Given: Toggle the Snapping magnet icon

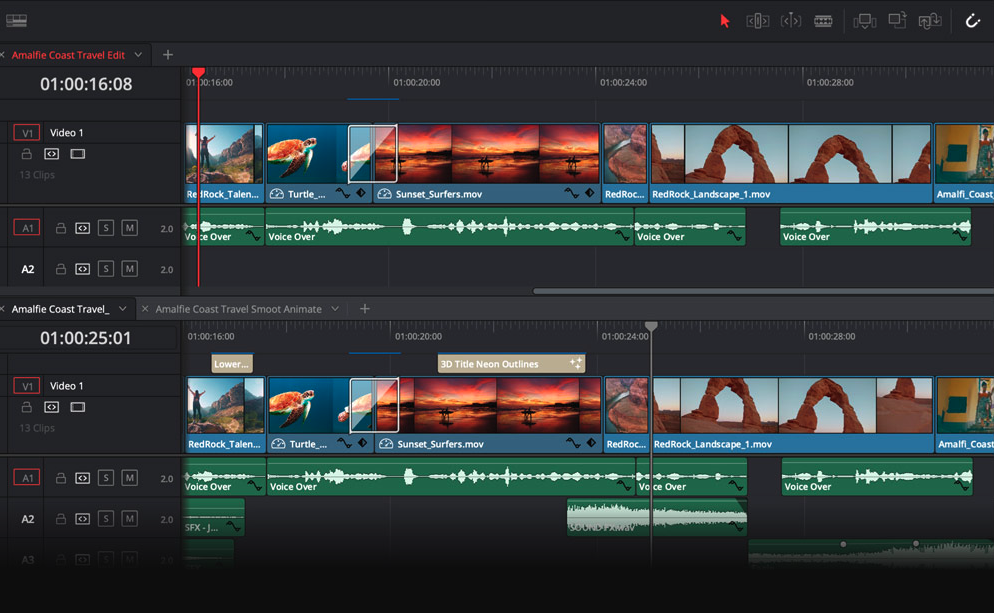Looking at the screenshot, I should (972, 20).
